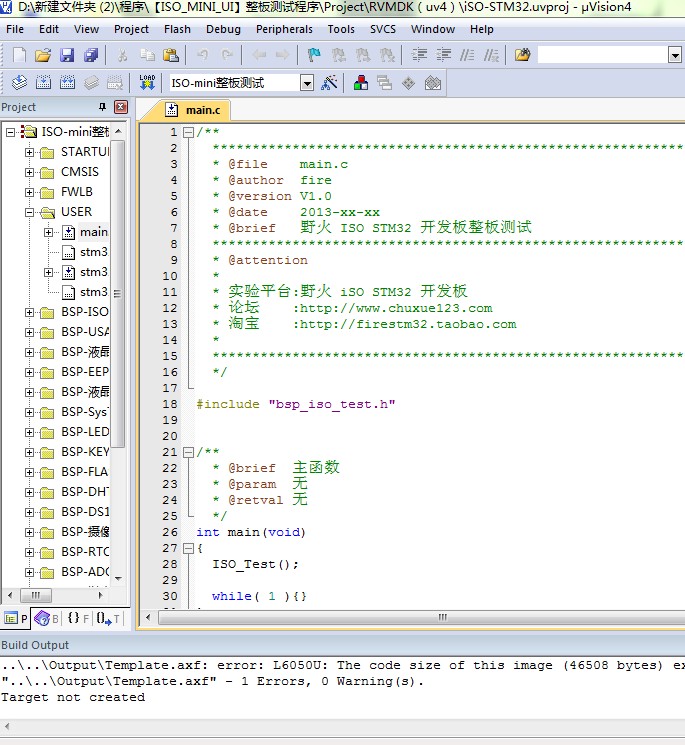Select the BSP-LED group in the project tree

point(85,432)
